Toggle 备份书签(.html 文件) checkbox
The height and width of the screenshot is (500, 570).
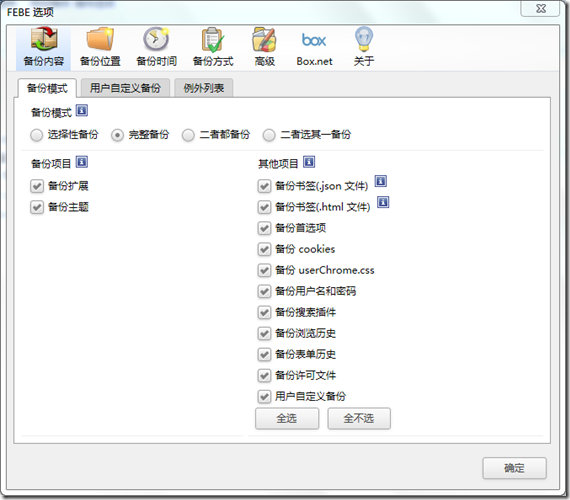coord(264,208)
